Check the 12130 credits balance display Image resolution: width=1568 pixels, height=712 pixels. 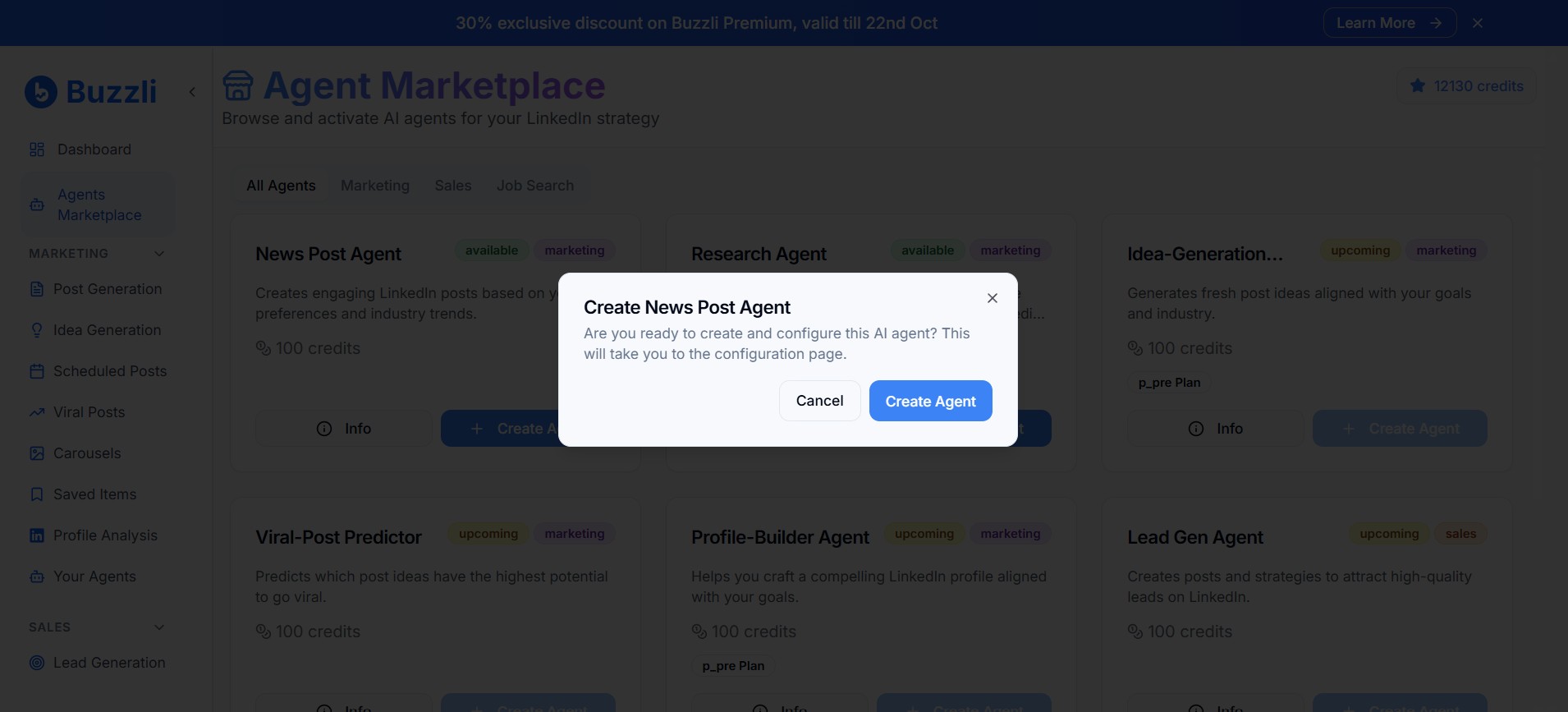point(1466,85)
